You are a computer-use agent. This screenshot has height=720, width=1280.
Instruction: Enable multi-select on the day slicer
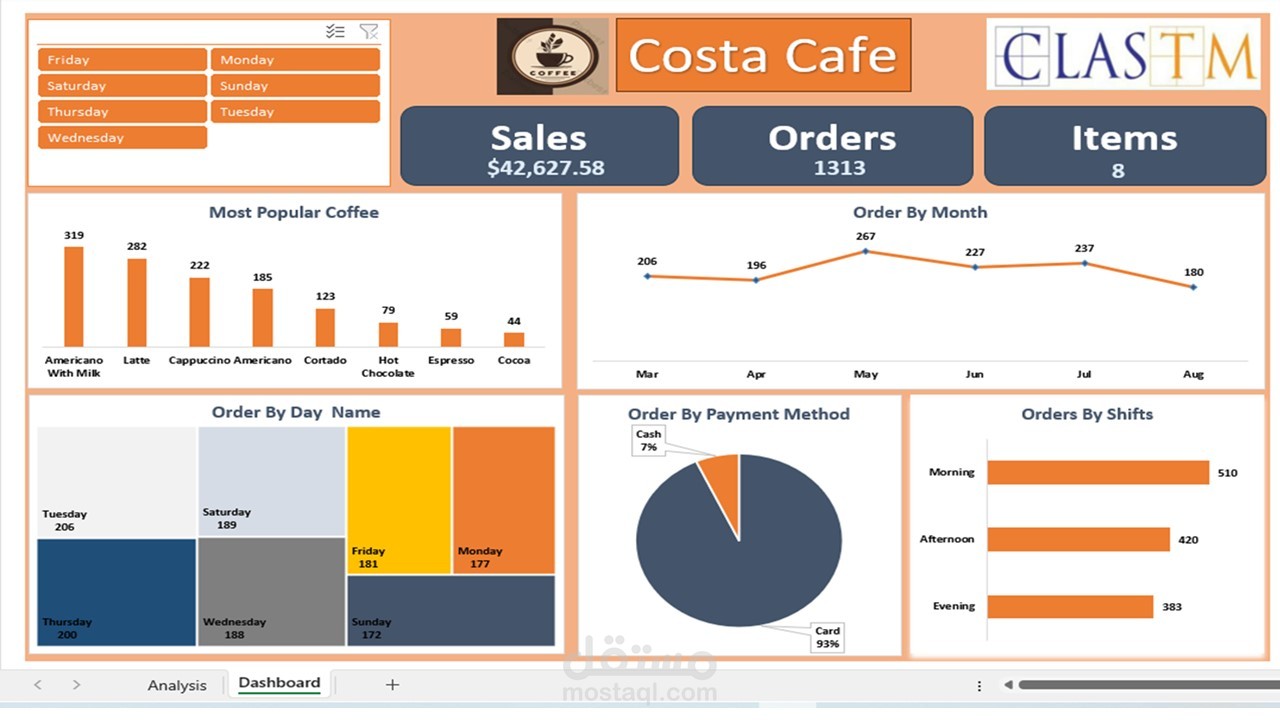[x=335, y=32]
